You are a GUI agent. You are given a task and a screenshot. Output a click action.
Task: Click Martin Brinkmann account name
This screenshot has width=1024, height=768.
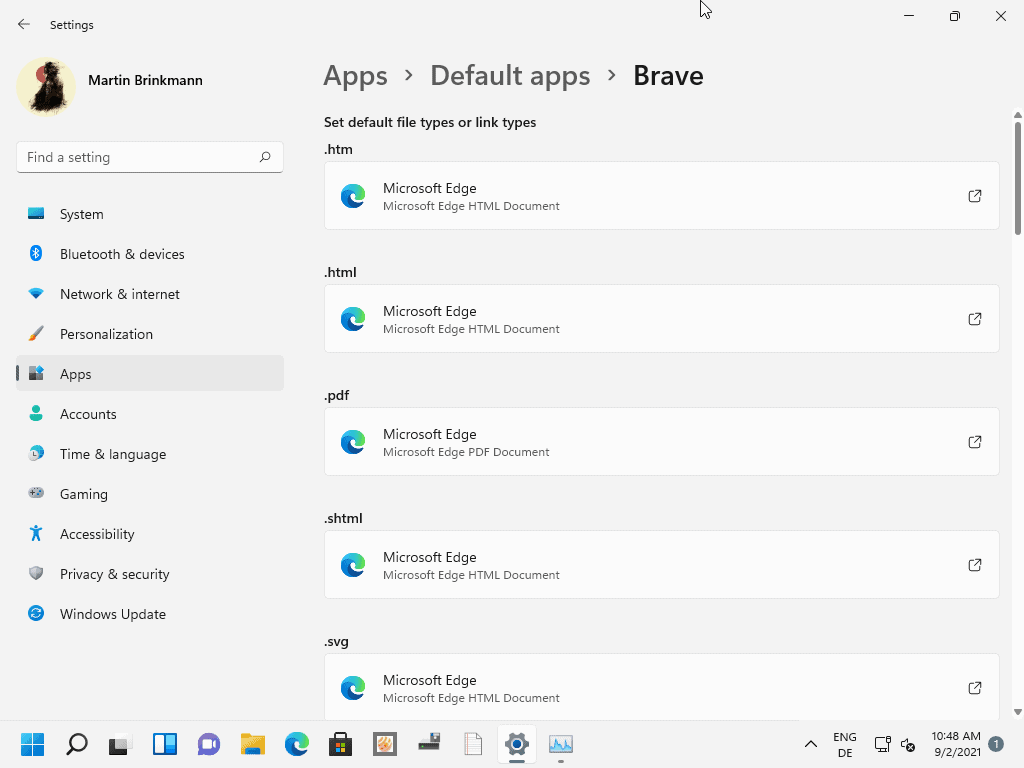click(145, 80)
